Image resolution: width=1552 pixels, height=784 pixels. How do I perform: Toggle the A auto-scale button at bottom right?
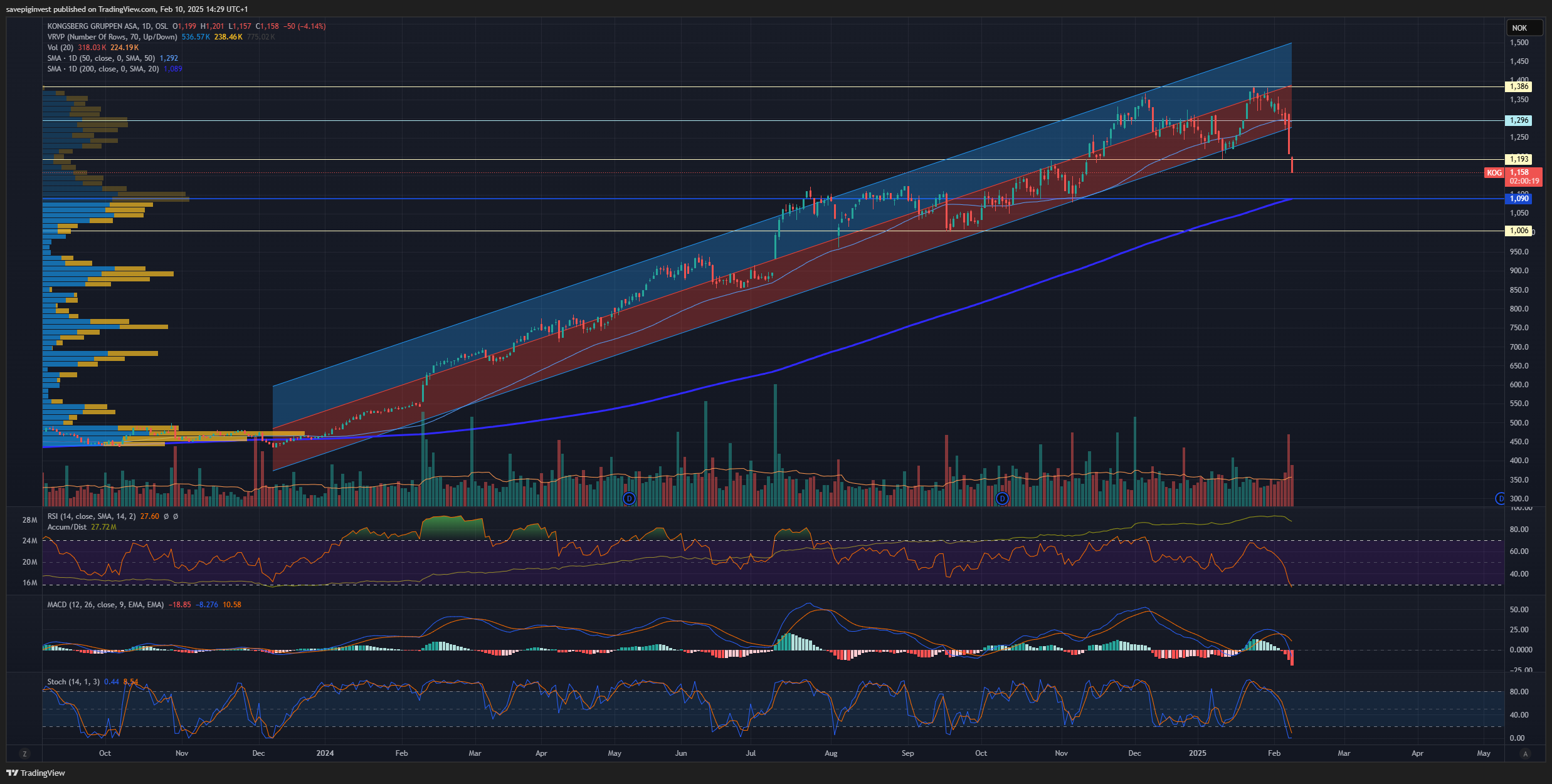(1526, 753)
